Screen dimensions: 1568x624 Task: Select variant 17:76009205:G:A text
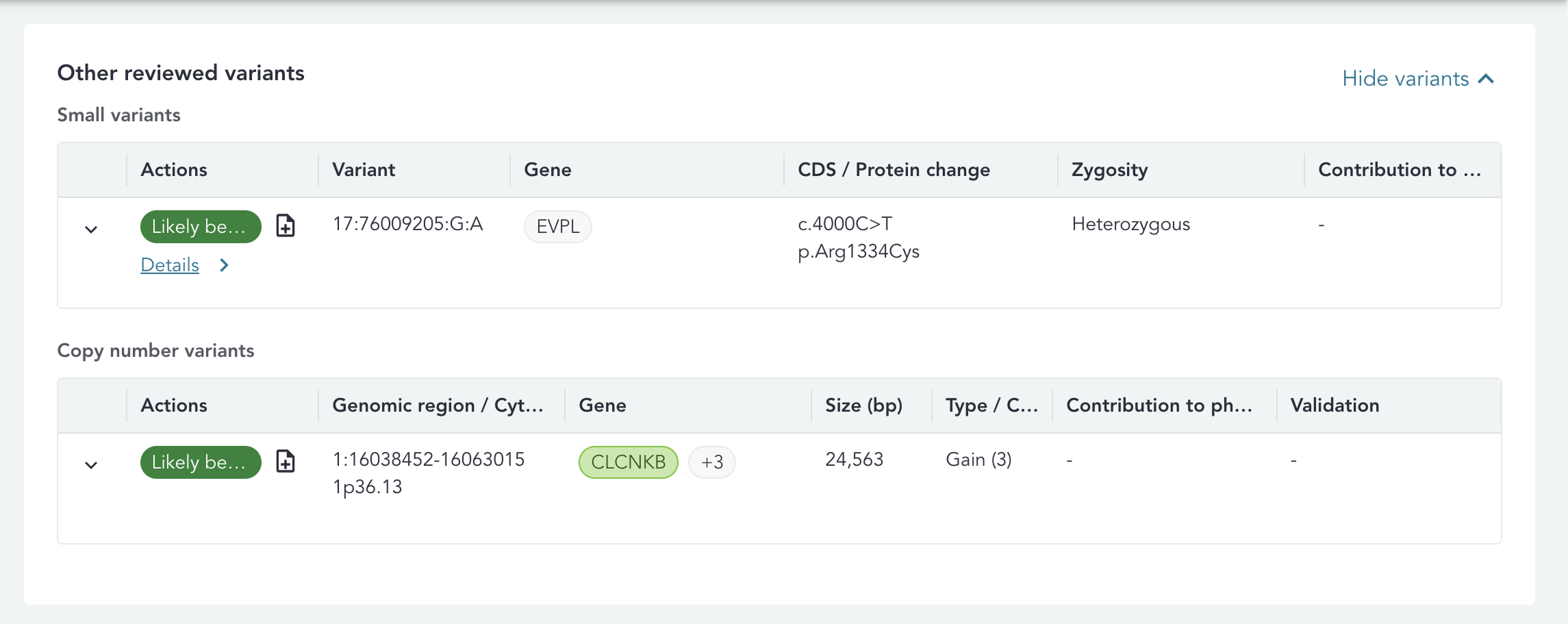coord(407,224)
